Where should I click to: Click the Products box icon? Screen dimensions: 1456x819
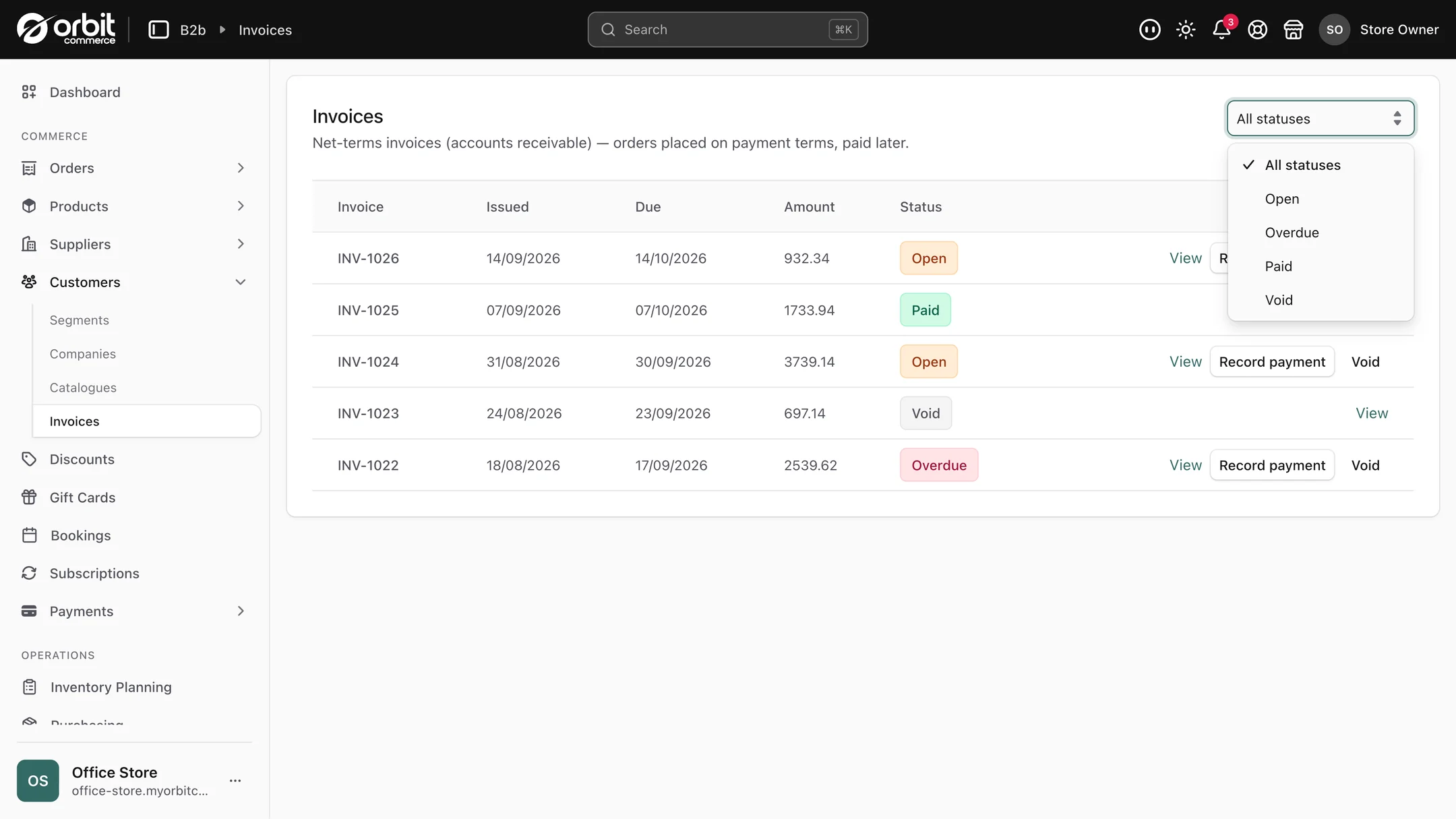point(29,206)
